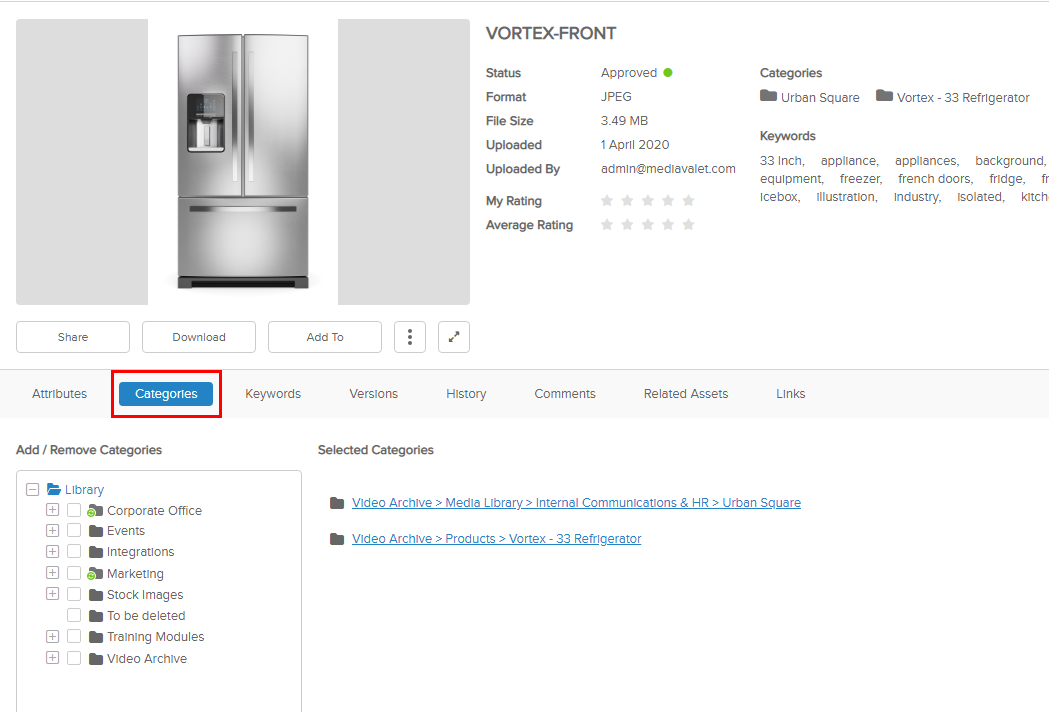1049x712 pixels.
Task: Click the Download button
Action: click(x=198, y=336)
